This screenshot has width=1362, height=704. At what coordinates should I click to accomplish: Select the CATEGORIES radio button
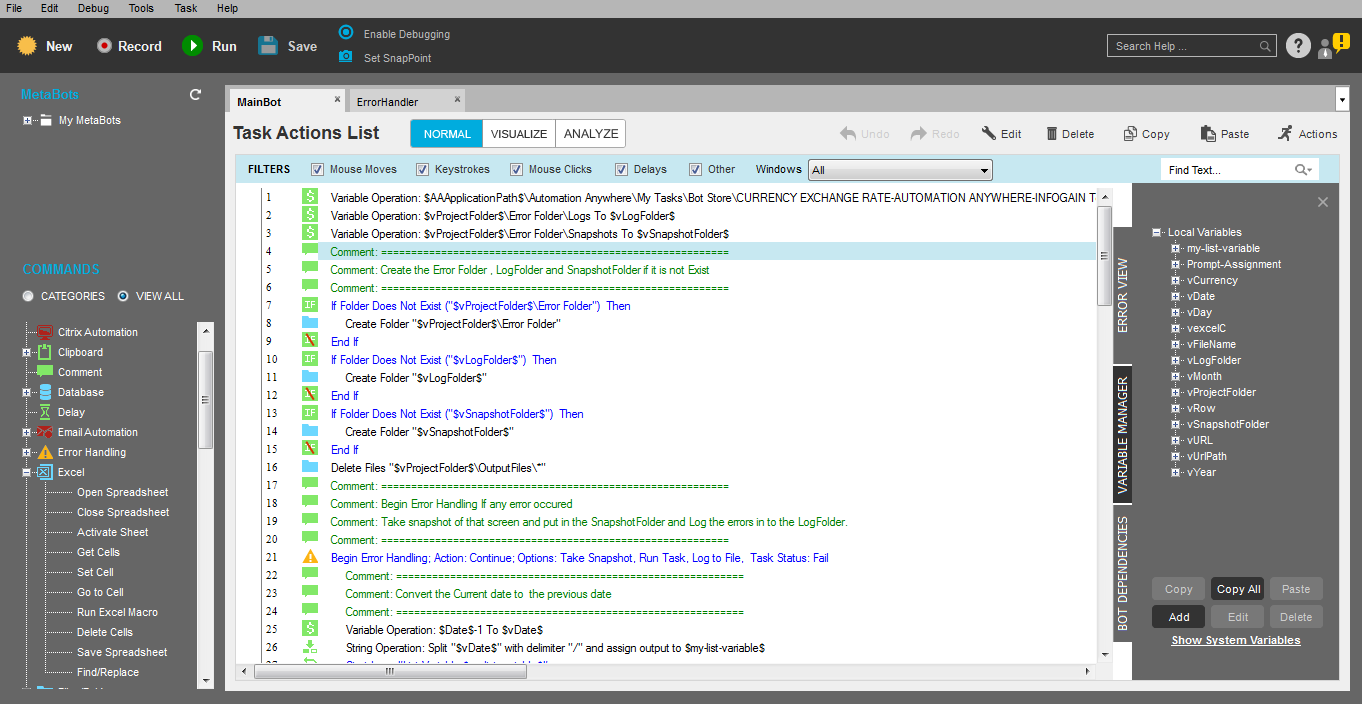click(x=28, y=296)
